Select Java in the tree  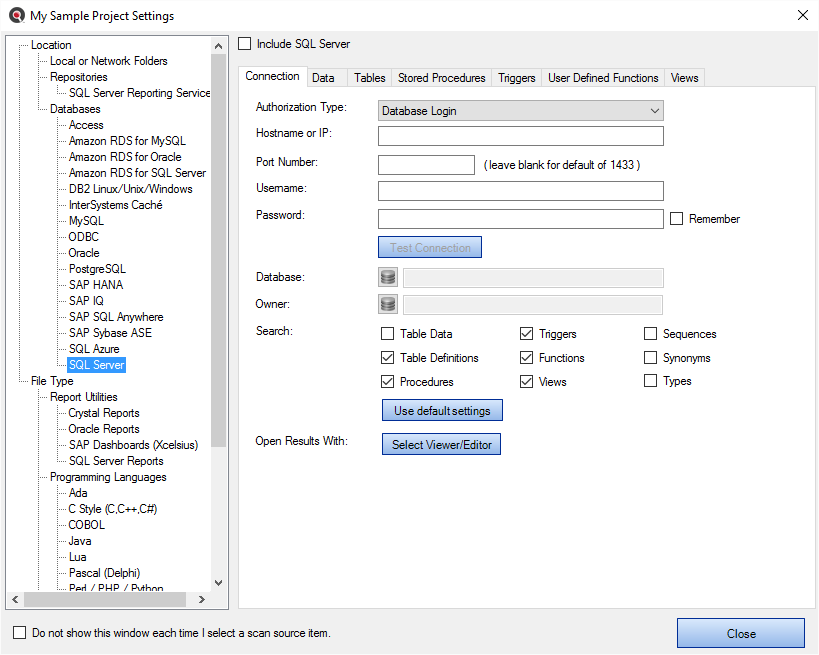[80, 541]
